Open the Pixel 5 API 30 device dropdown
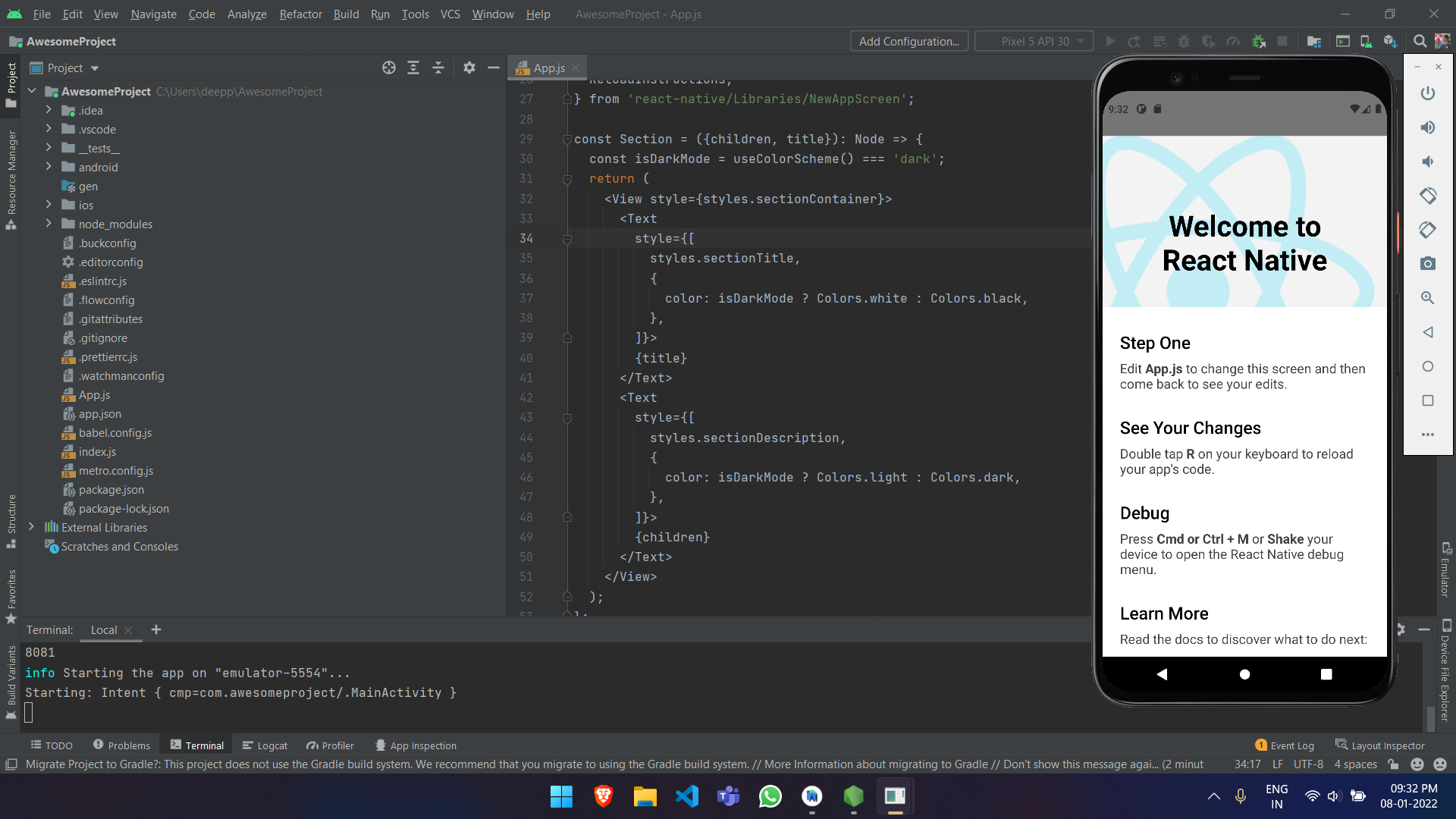This screenshot has width=1456, height=819. point(1034,42)
